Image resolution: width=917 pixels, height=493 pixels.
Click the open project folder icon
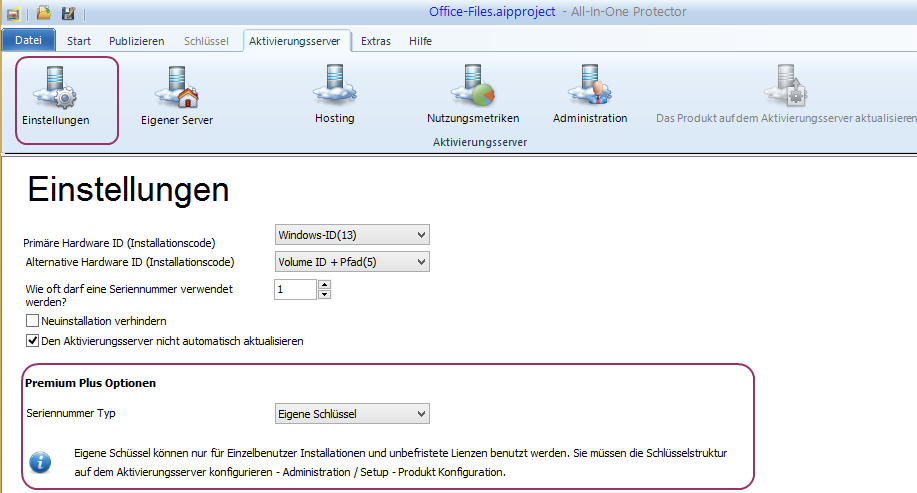[x=44, y=13]
